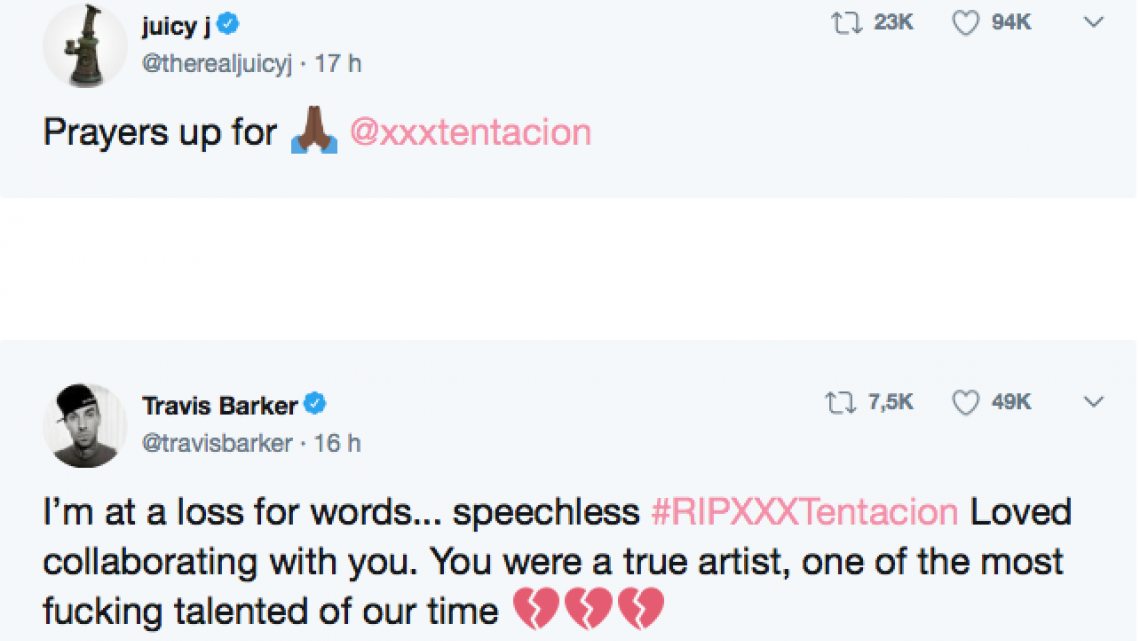Click the juicy j display name
Viewport: 1140px width, 641px height.
179,26
